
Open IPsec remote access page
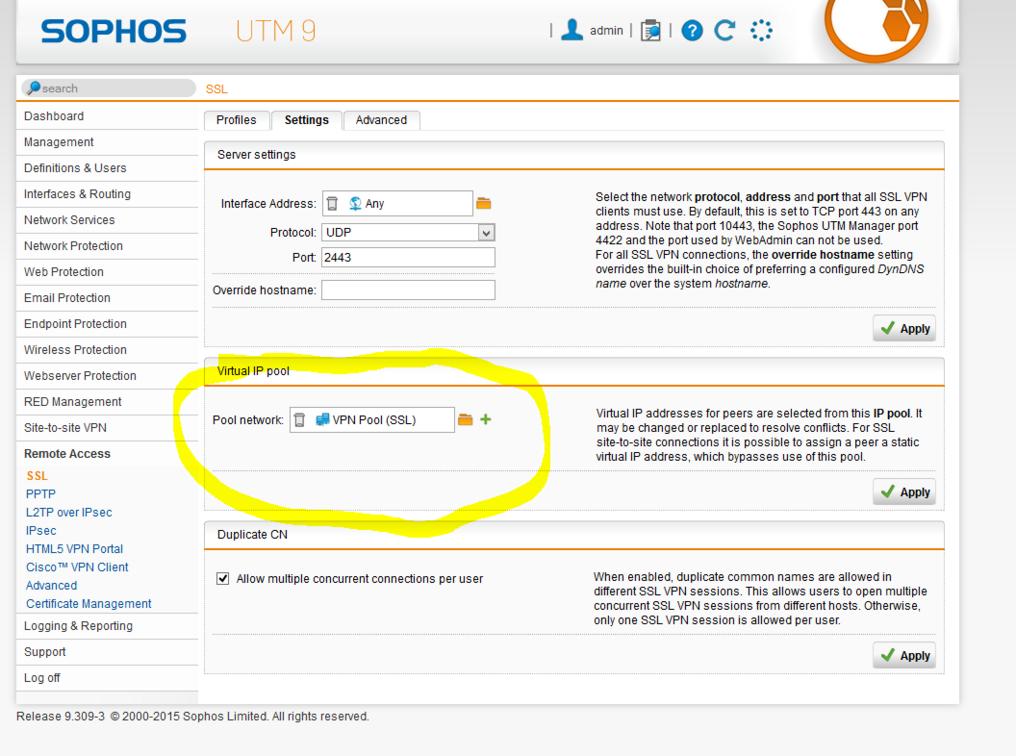click(x=41, y=530)
